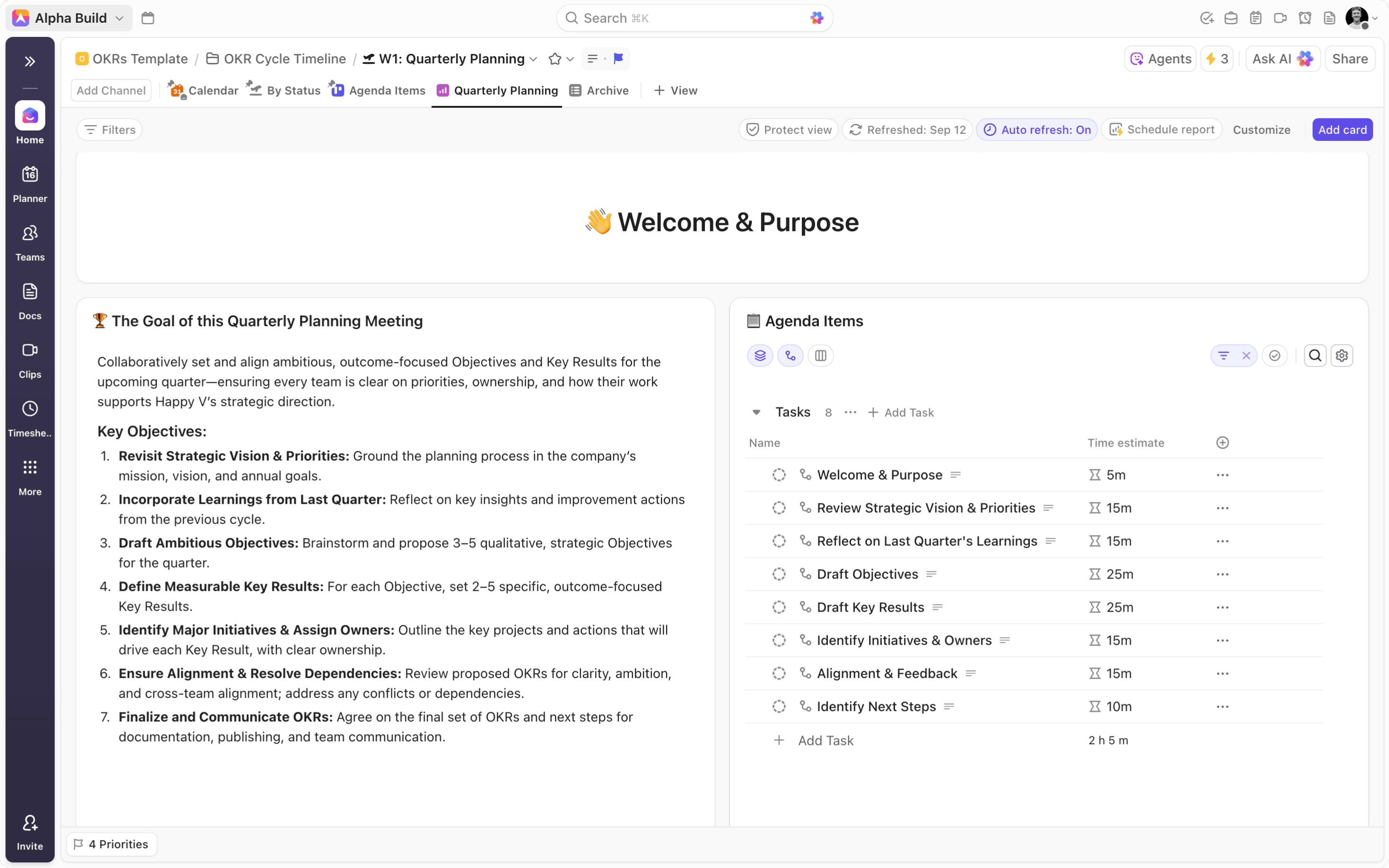Add column with plus circle icon
This screenshot has height=868, width=1389.
click(x=1222, y=443)
